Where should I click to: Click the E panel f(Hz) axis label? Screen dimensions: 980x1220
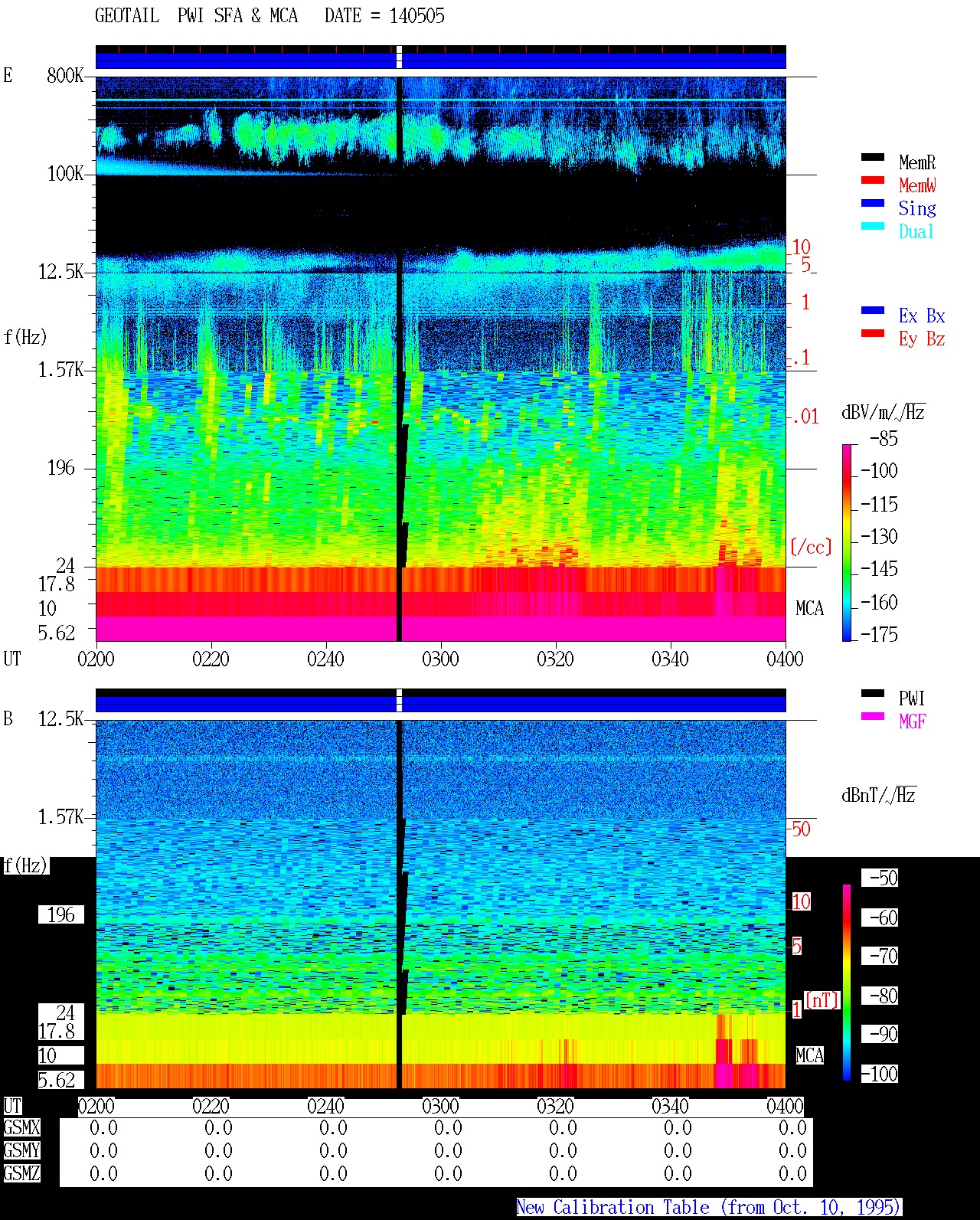pos(24,337)
